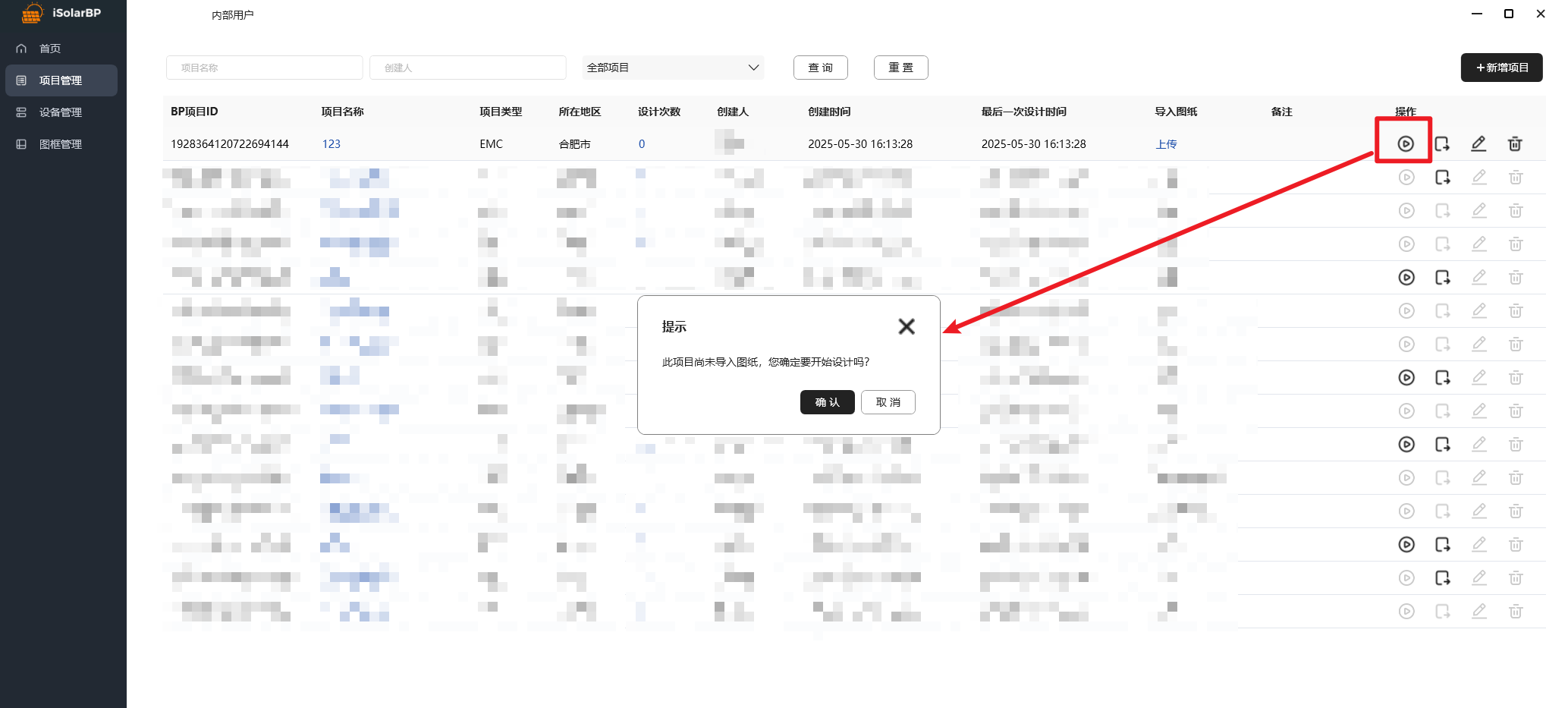
Task: Click the start design icon in the last row
Action: (1406, 612)
